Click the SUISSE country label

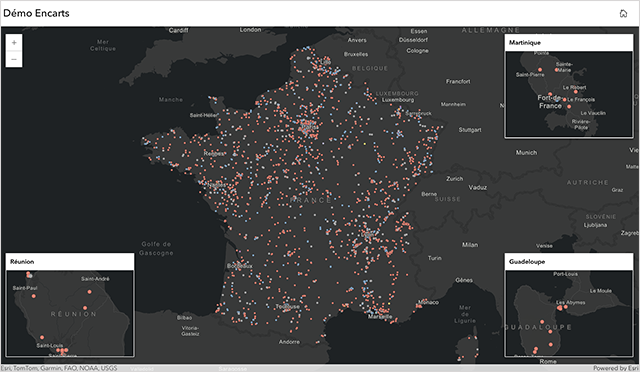[x=447, y=199]
